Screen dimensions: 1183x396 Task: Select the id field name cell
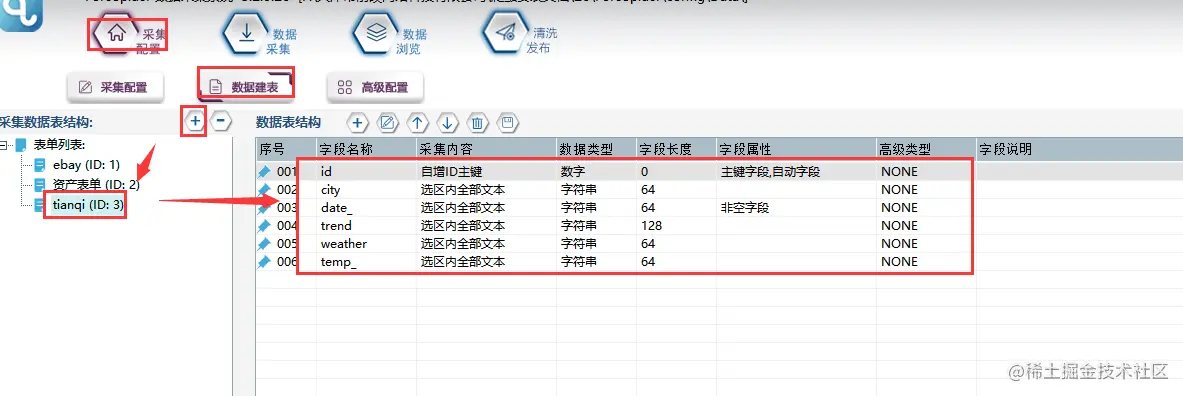point(367,171)
